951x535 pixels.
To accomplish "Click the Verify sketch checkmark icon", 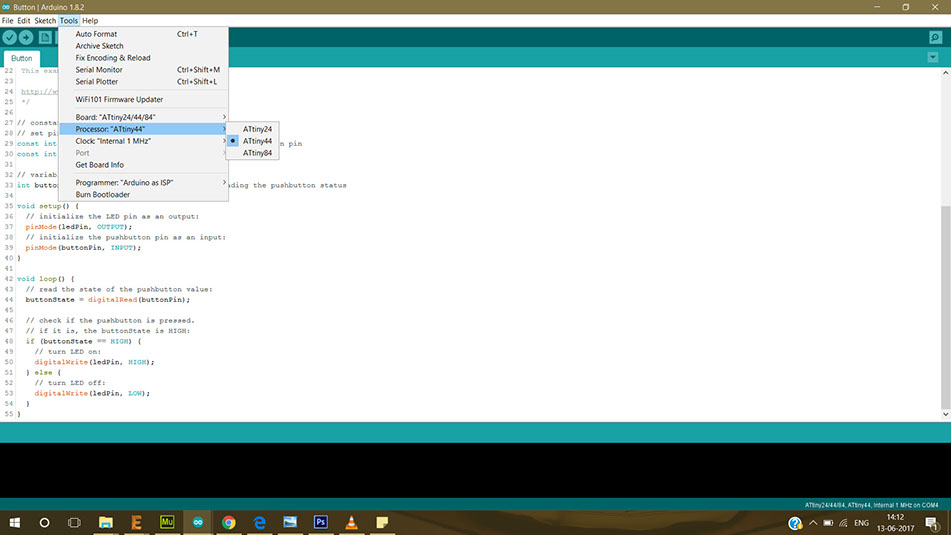I will coord(9,38).
